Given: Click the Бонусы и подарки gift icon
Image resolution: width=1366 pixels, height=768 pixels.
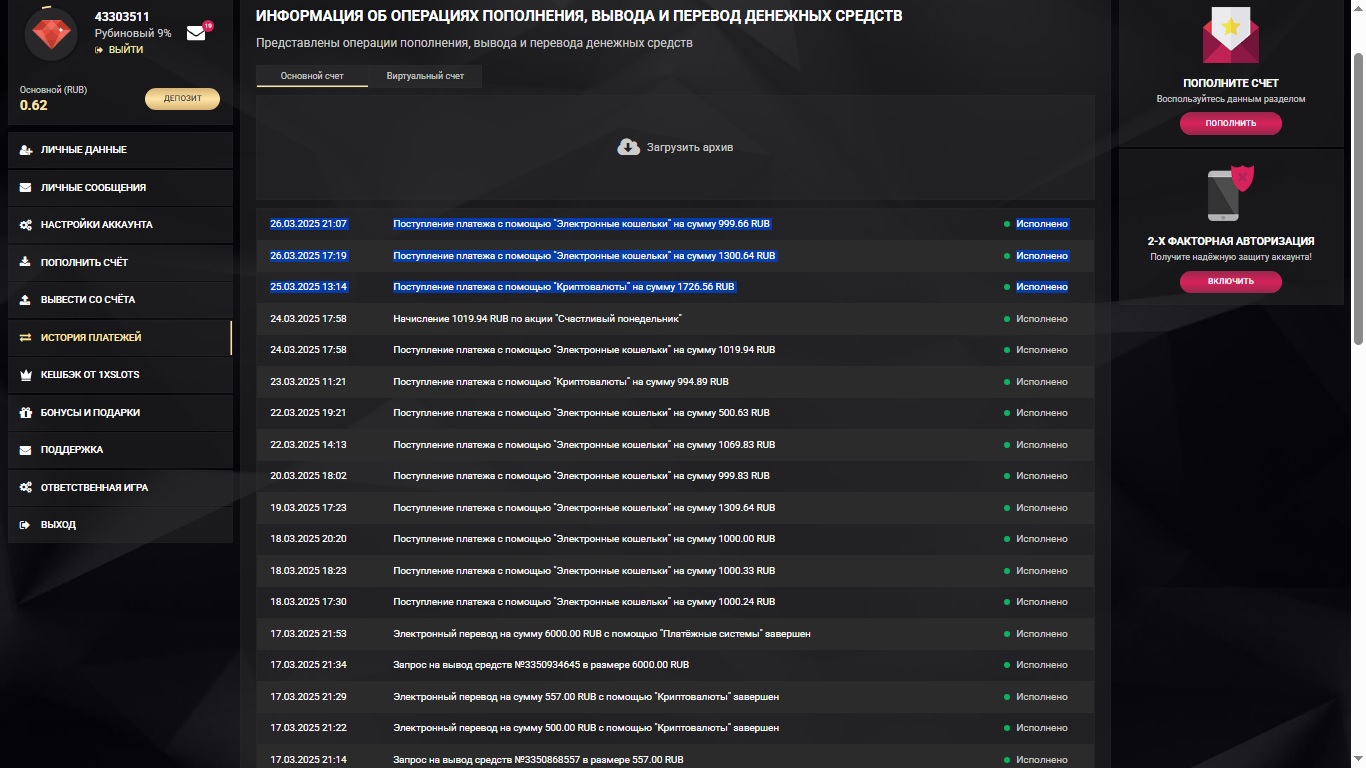Looking at the screenshot, I should point(25,412).
